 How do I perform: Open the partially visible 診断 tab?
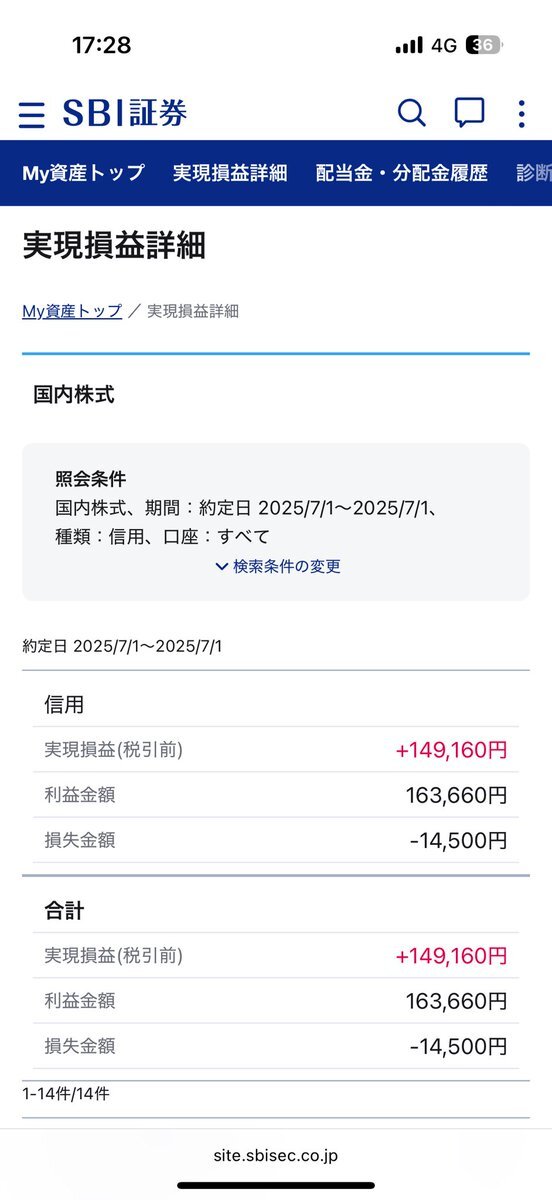tap(534, 172)
